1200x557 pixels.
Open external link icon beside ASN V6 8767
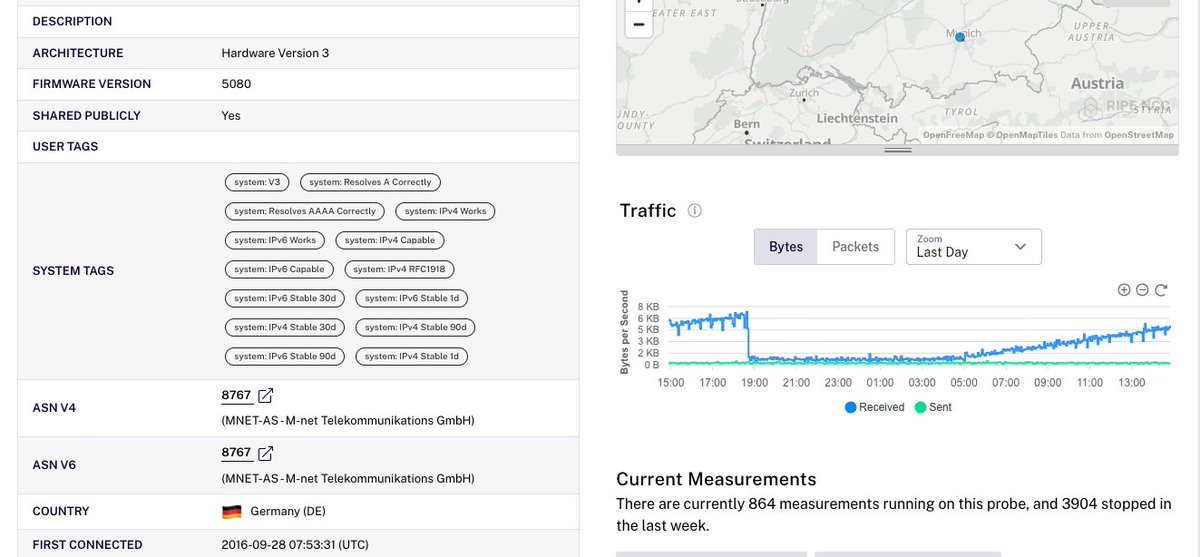click(x=265, y=454)
